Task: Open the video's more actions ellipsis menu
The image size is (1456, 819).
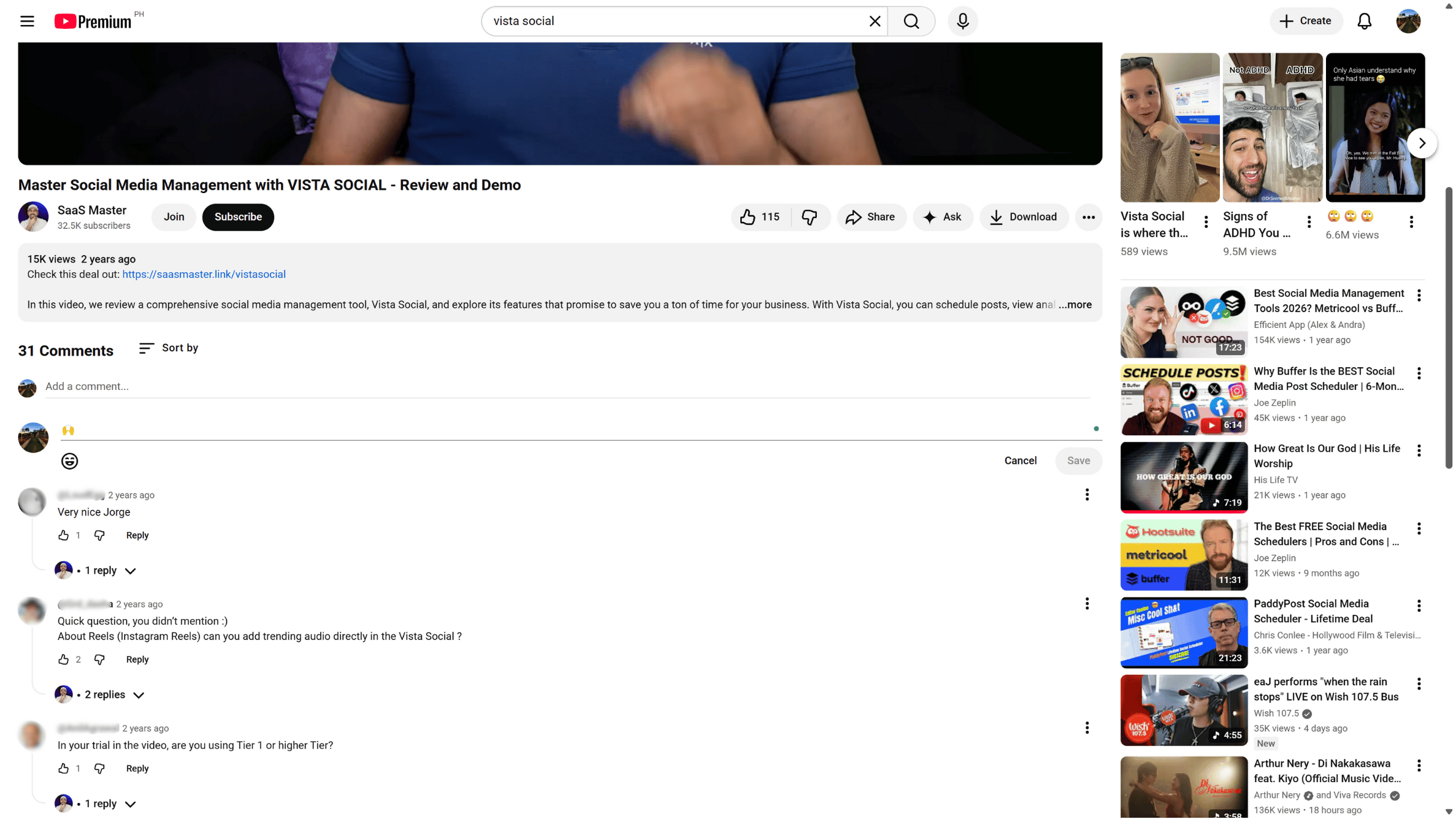Action: [1088, 218]
